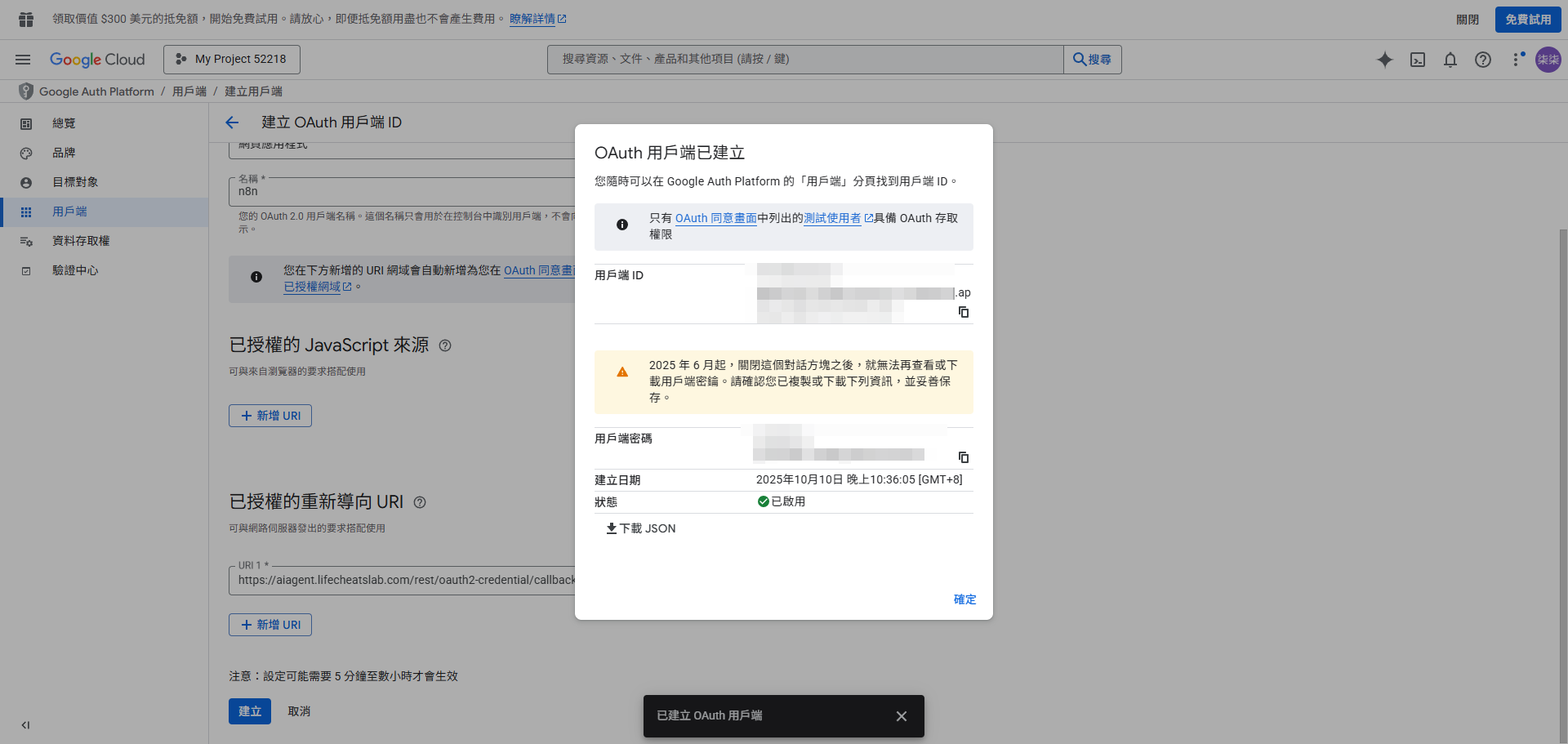The width and height of the screenshot is (1568, 744).
Task: Select 用戶端 in the left navigation
Action: point(69,212)
